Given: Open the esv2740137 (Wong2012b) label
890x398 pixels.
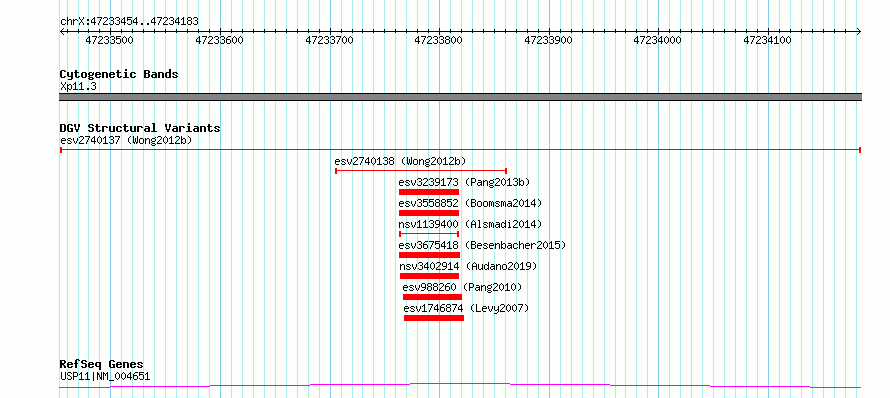Looking at the screenshot, I should [x=126, y=140].
